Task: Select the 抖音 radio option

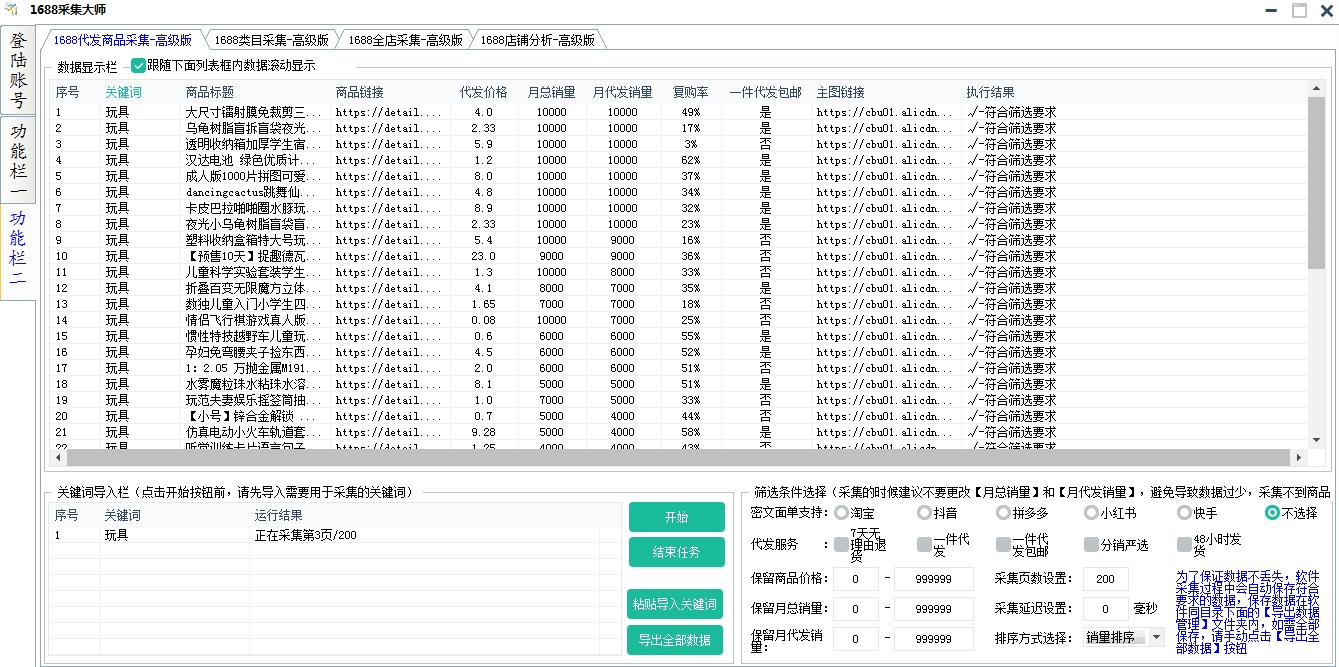Action: 923,513
